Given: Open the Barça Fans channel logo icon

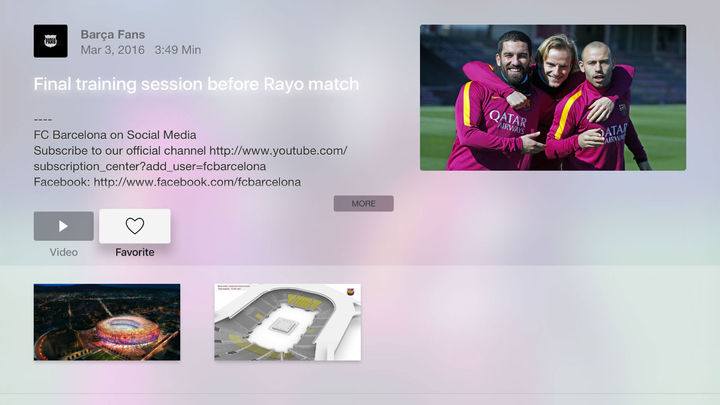Looking at the screenshot, I should coord(51,41).
